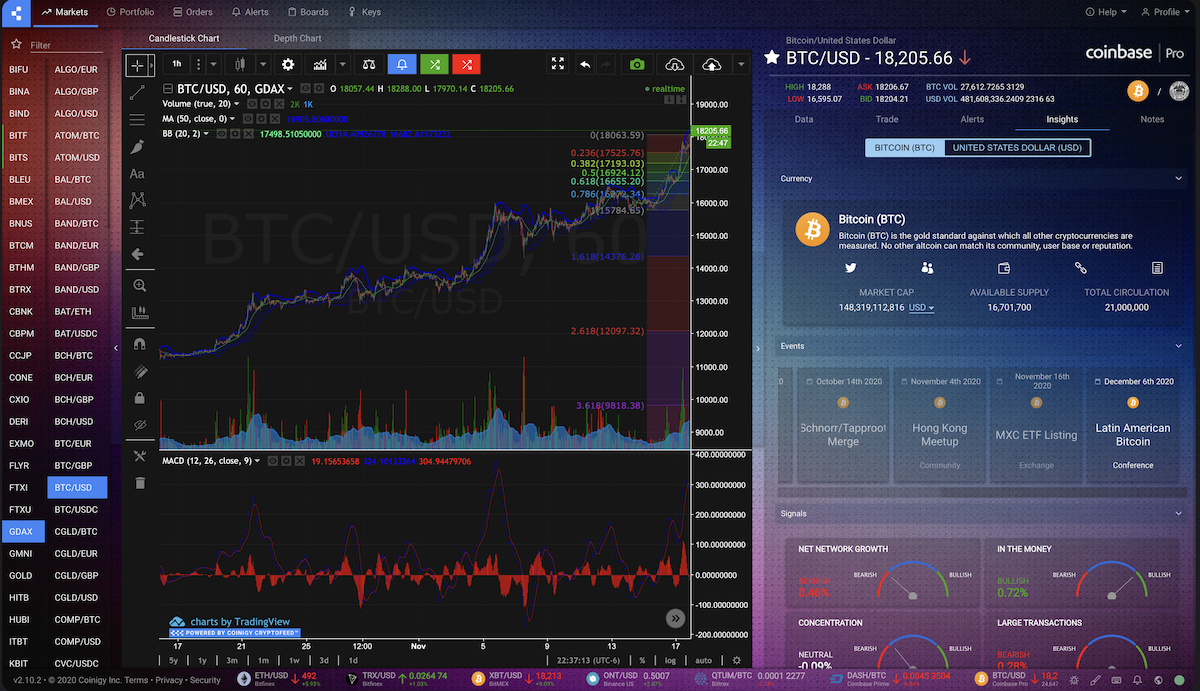The image size is (1200, 691).
Task: Collapse the Signals section
Action: click(x=1180, y=514)
